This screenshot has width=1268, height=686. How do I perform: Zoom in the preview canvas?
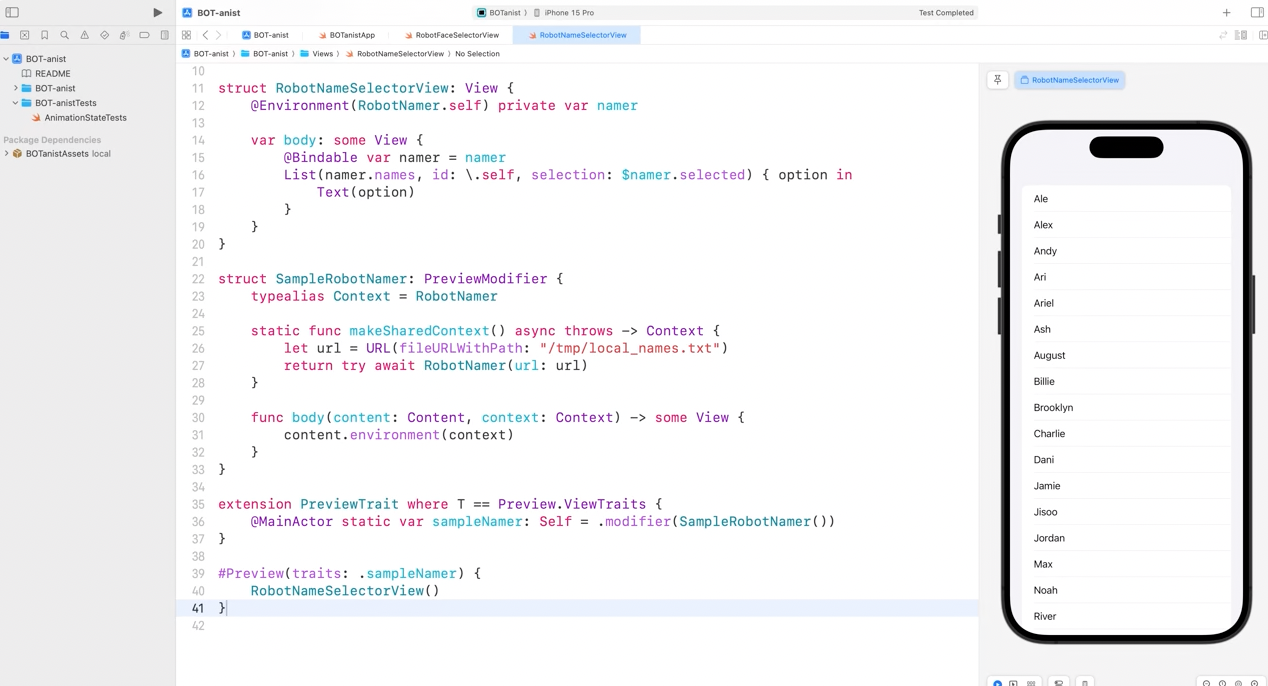[x=1254, y=683]
